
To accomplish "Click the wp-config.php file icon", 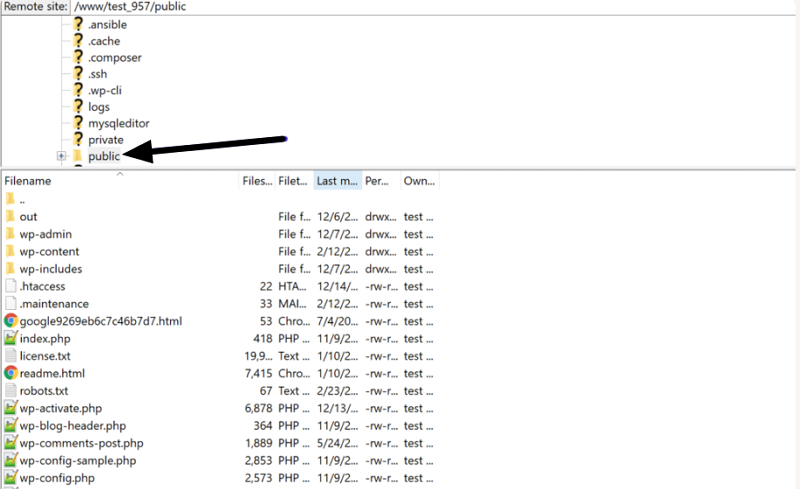I will tap(11, 478).
